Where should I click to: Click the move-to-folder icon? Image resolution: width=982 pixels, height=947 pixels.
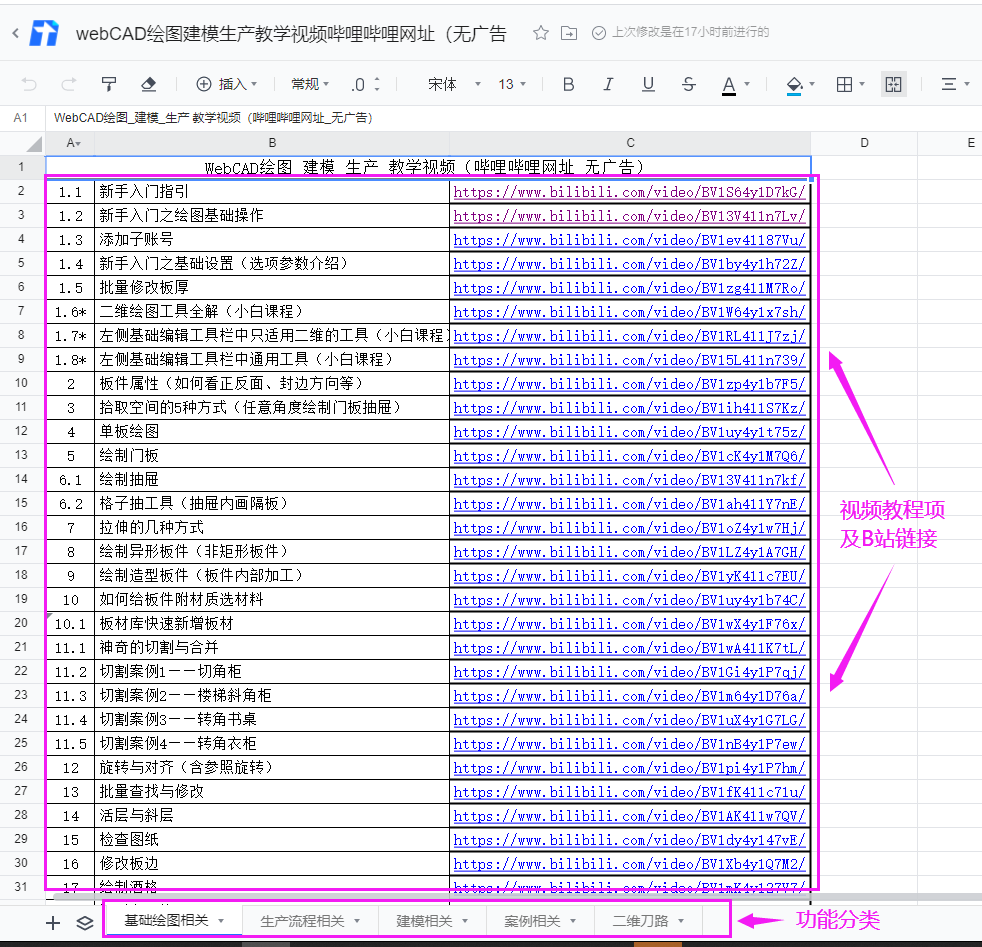569,33
